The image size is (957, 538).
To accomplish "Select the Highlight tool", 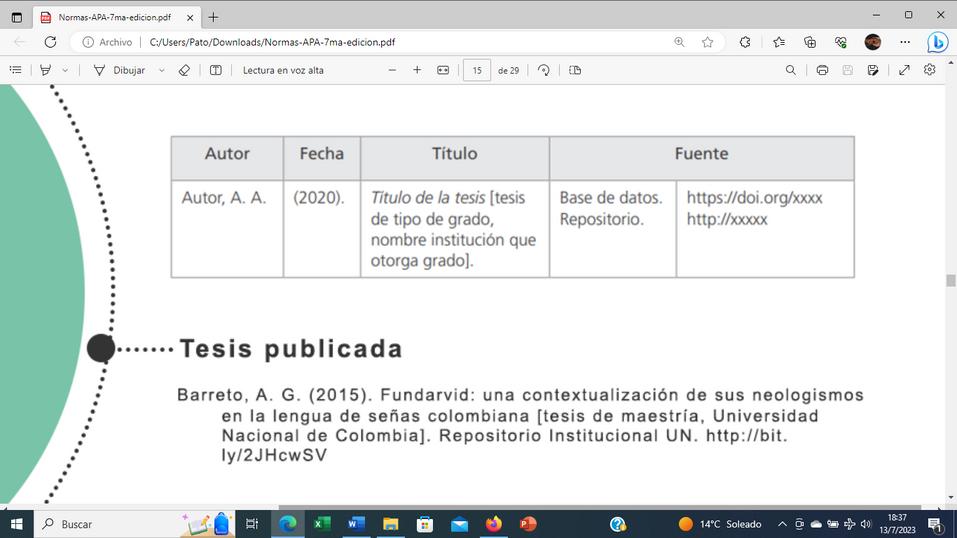I will point(46,70).
